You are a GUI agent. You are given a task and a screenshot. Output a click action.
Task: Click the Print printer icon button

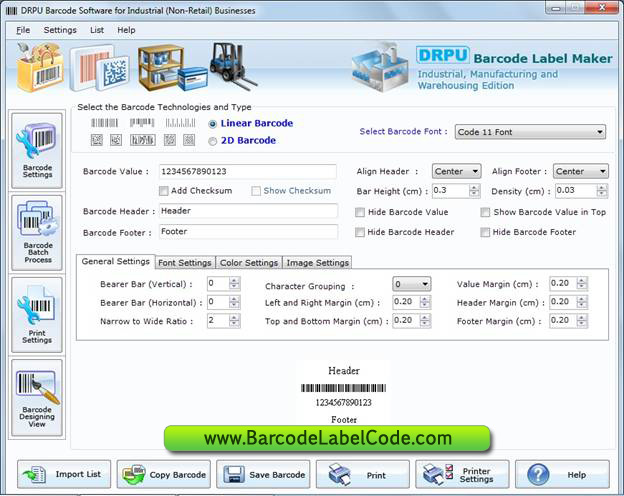click(x=363, y=474)
